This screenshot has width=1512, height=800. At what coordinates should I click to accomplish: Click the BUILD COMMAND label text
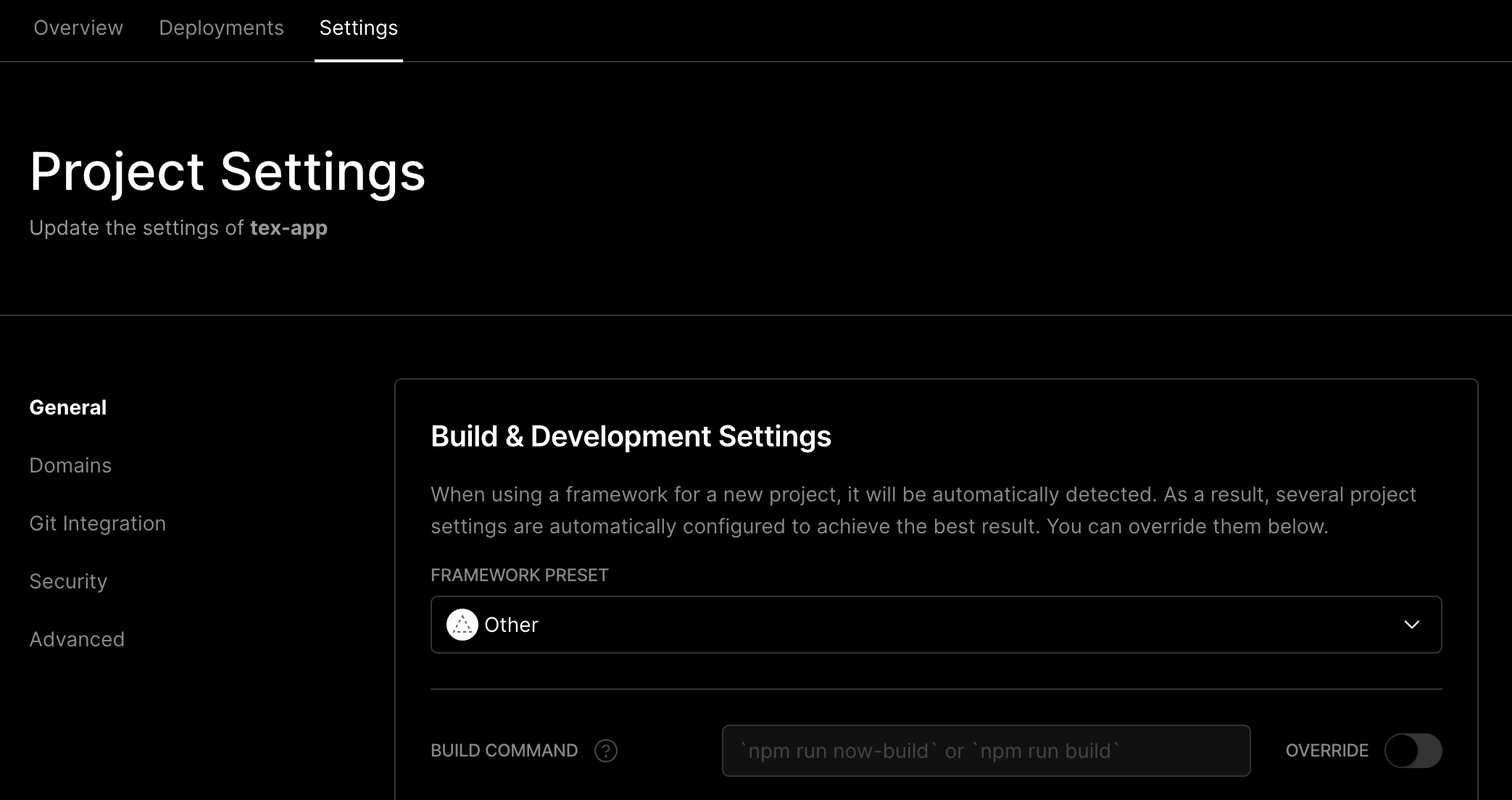click(x=504, y=751)
